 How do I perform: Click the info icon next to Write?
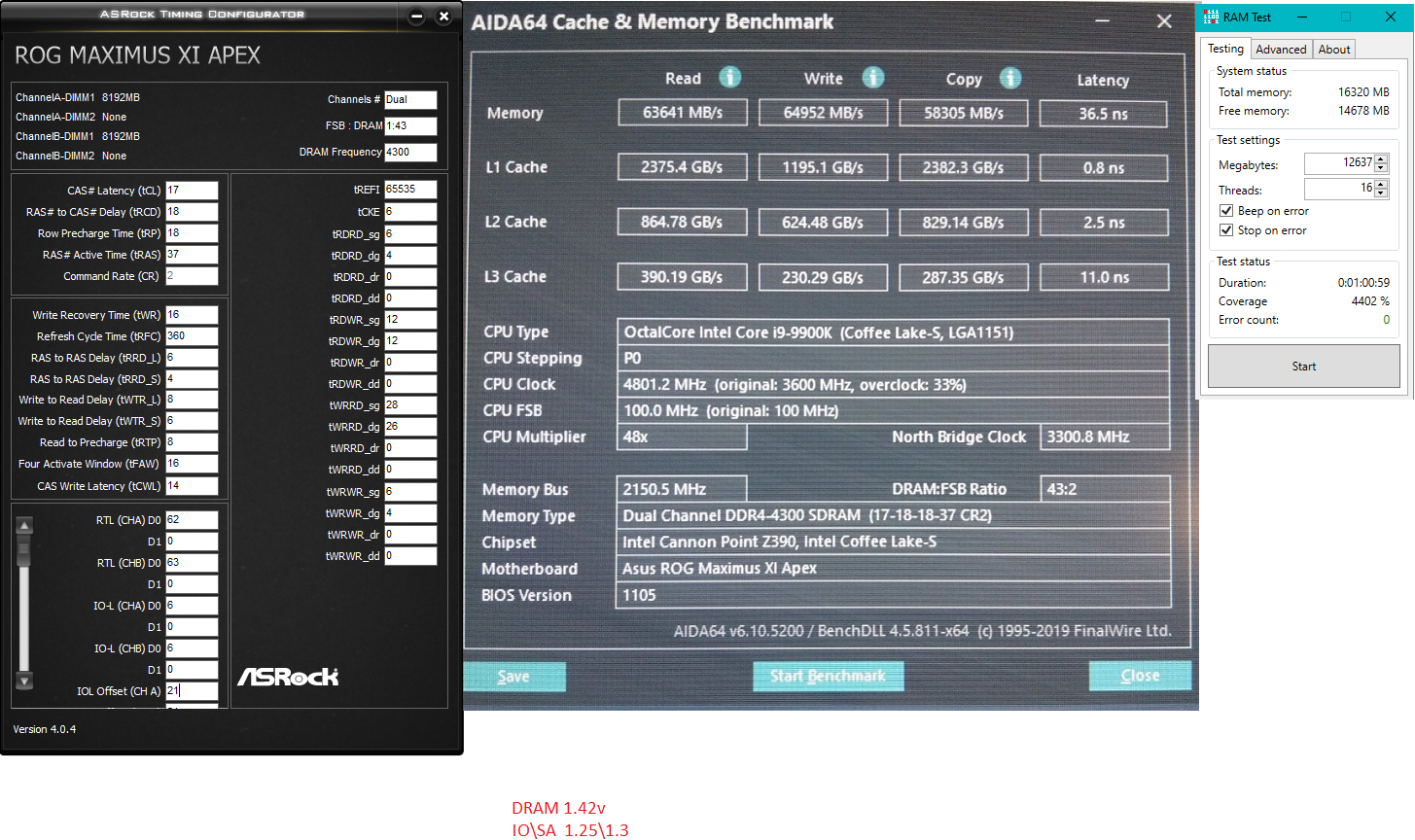coord(873,78)
